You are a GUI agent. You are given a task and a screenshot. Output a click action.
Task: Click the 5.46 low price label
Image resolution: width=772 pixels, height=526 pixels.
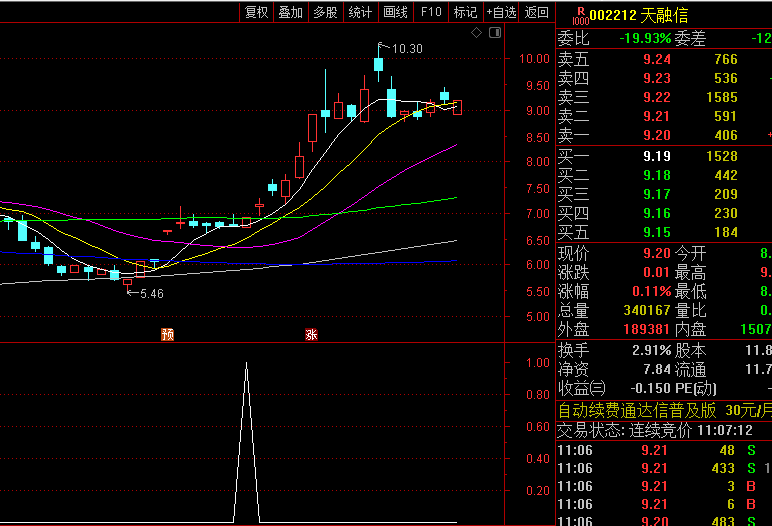[x=152, y=294]
